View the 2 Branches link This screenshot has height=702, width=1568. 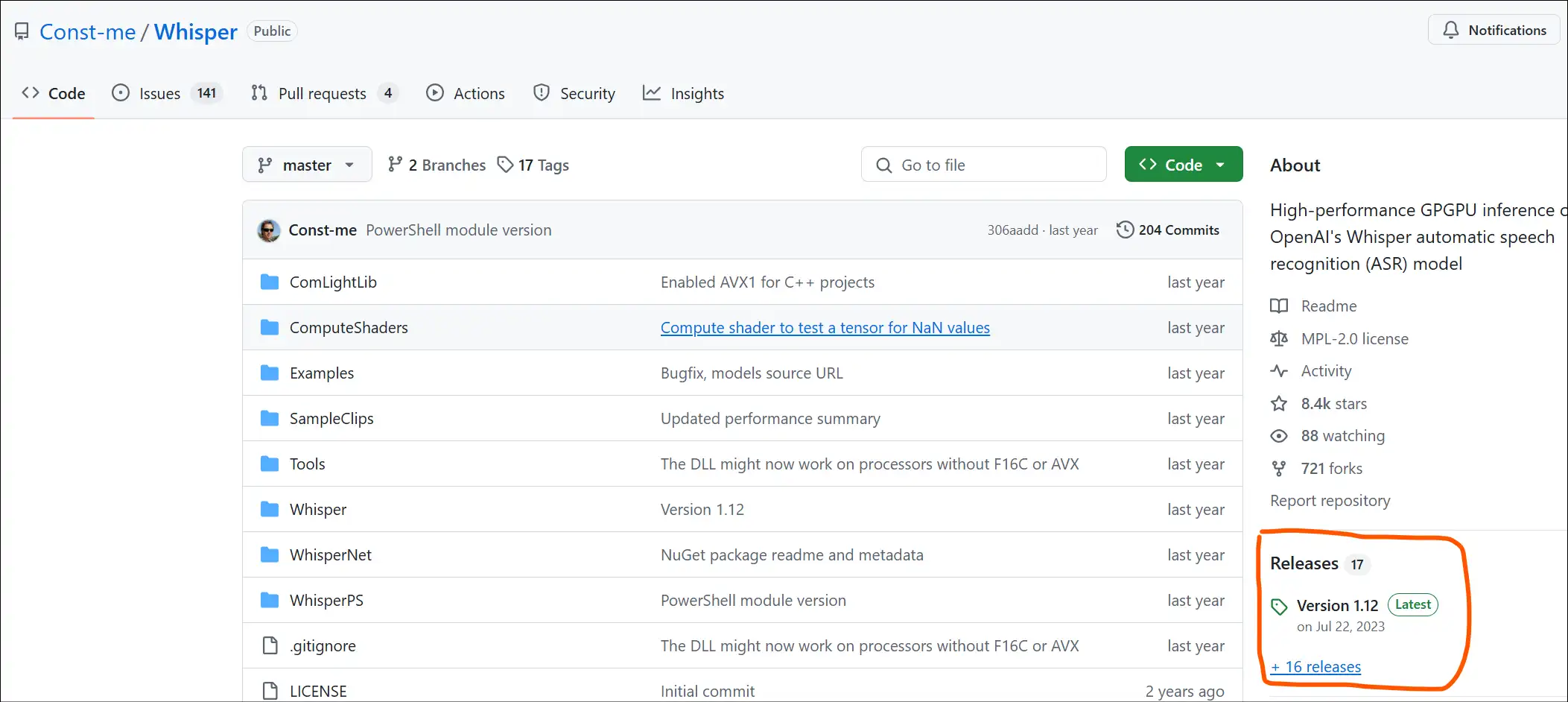pyautogui.click(x=437, y=165)
